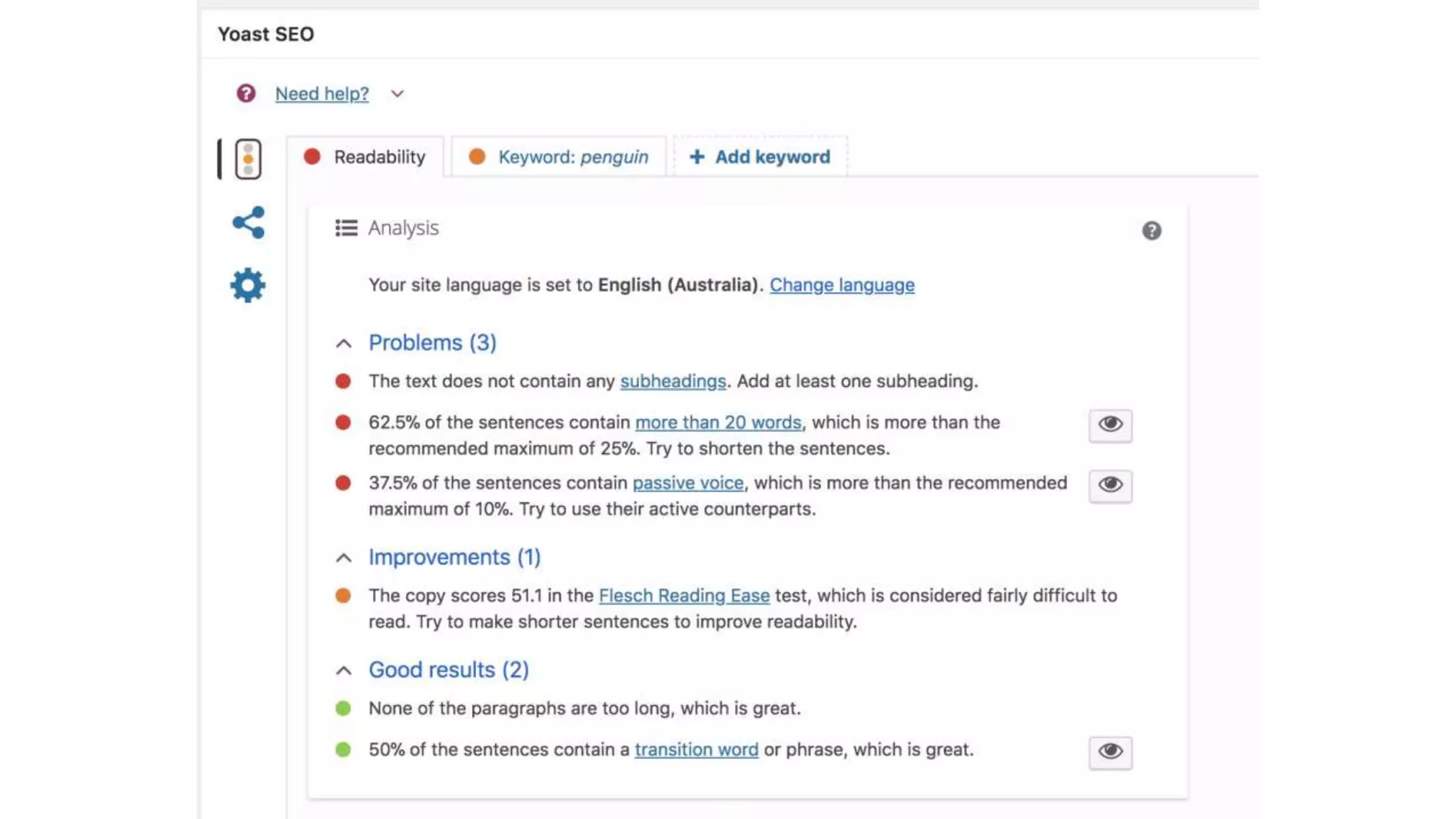Collapse the Problems (3) section

pos(344,344)
